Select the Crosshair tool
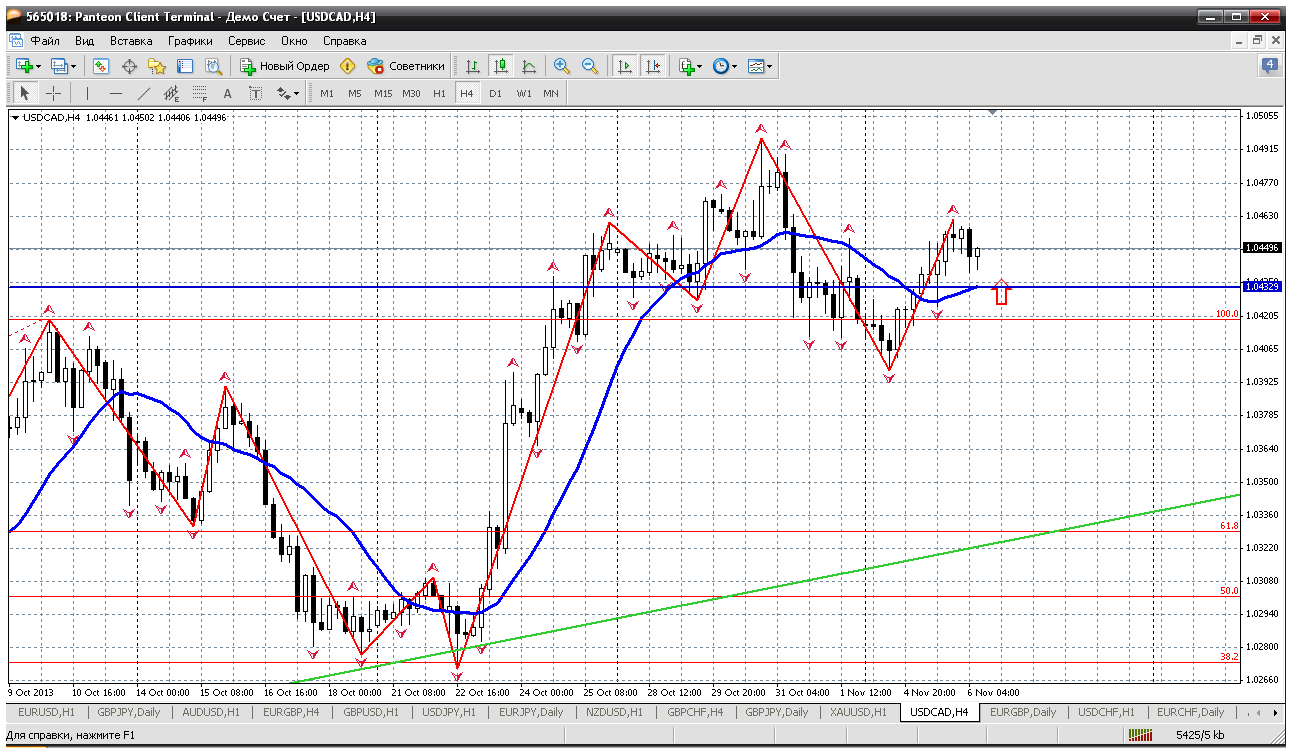 tap(53, 93)
